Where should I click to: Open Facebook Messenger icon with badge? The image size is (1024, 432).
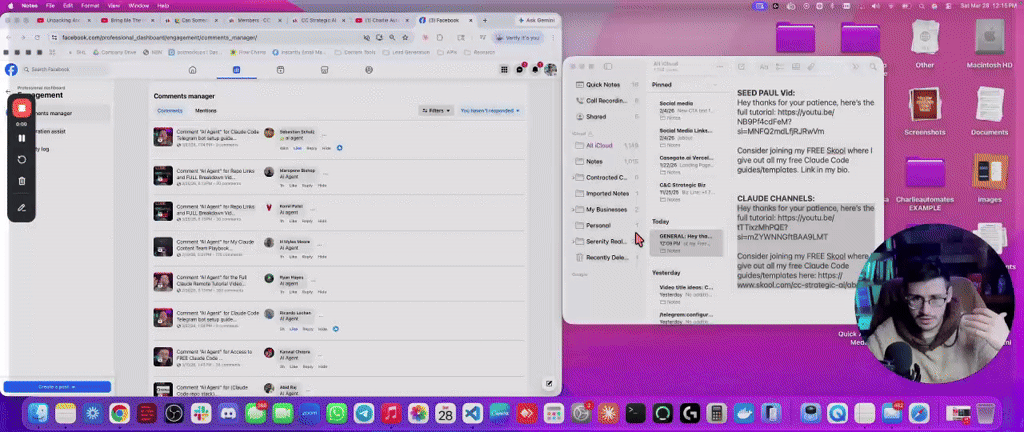point(520,70)
